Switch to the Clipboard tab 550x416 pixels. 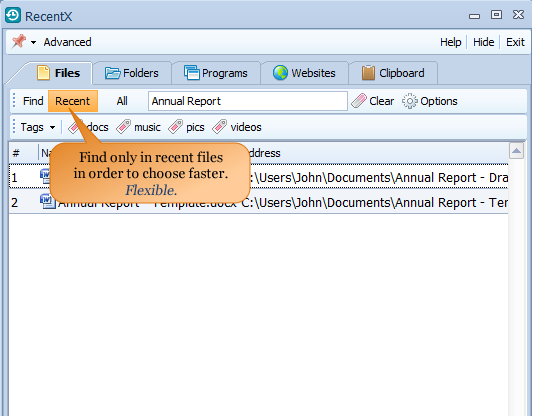[x=393, y=73]
